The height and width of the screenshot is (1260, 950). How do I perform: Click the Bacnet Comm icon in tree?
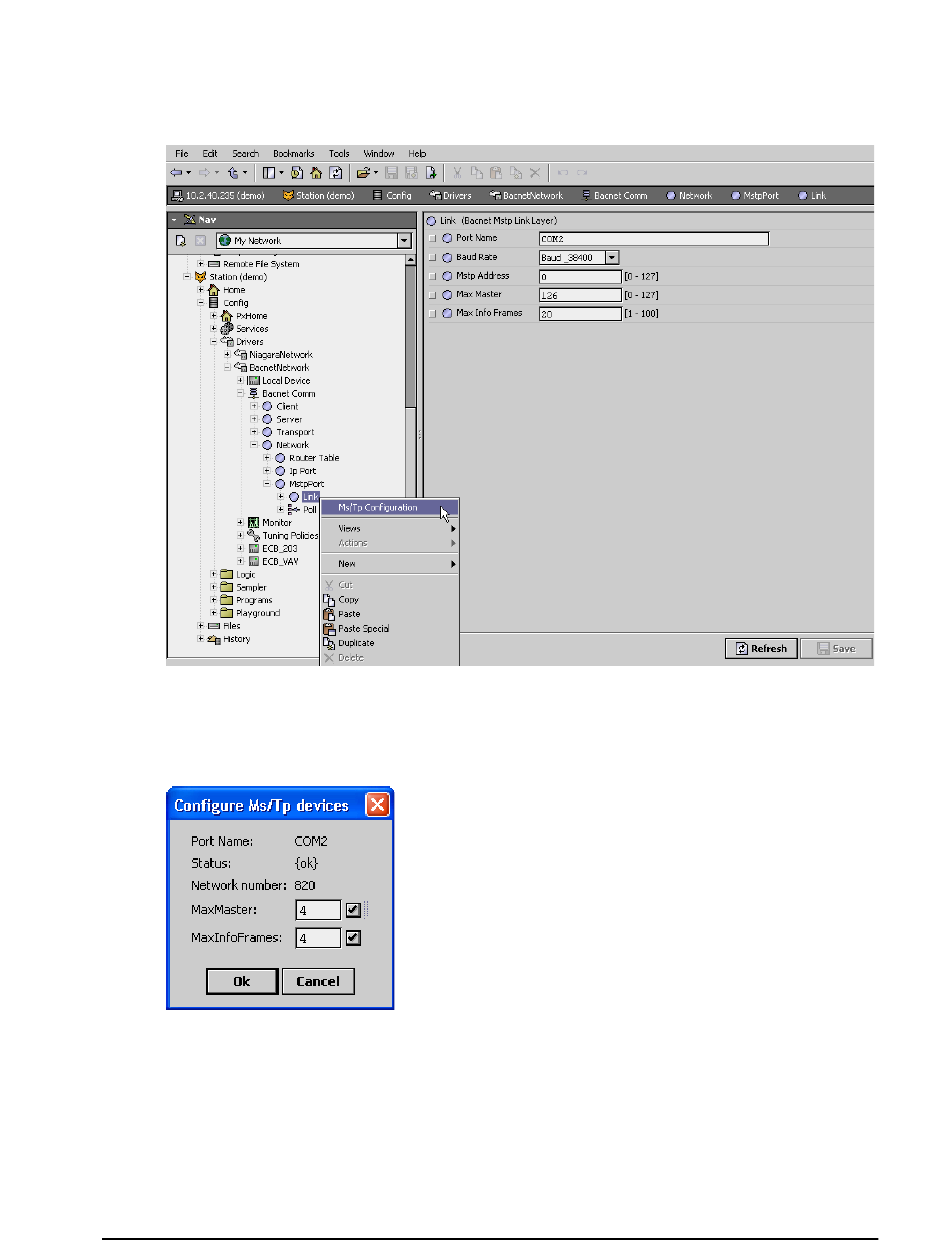253,394
